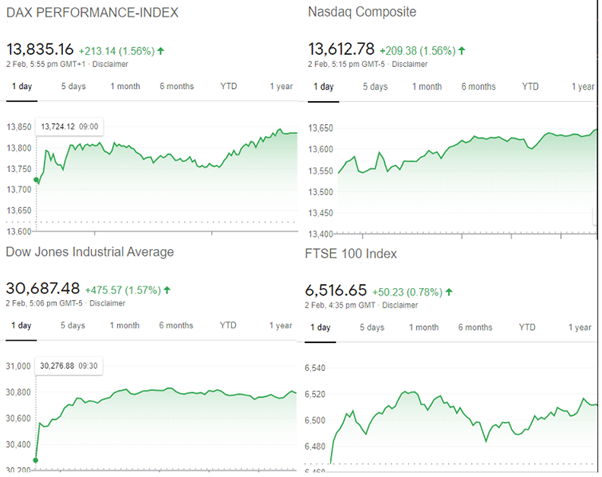
Task: Open the DAX 6 months range
Action: [176, 86]
